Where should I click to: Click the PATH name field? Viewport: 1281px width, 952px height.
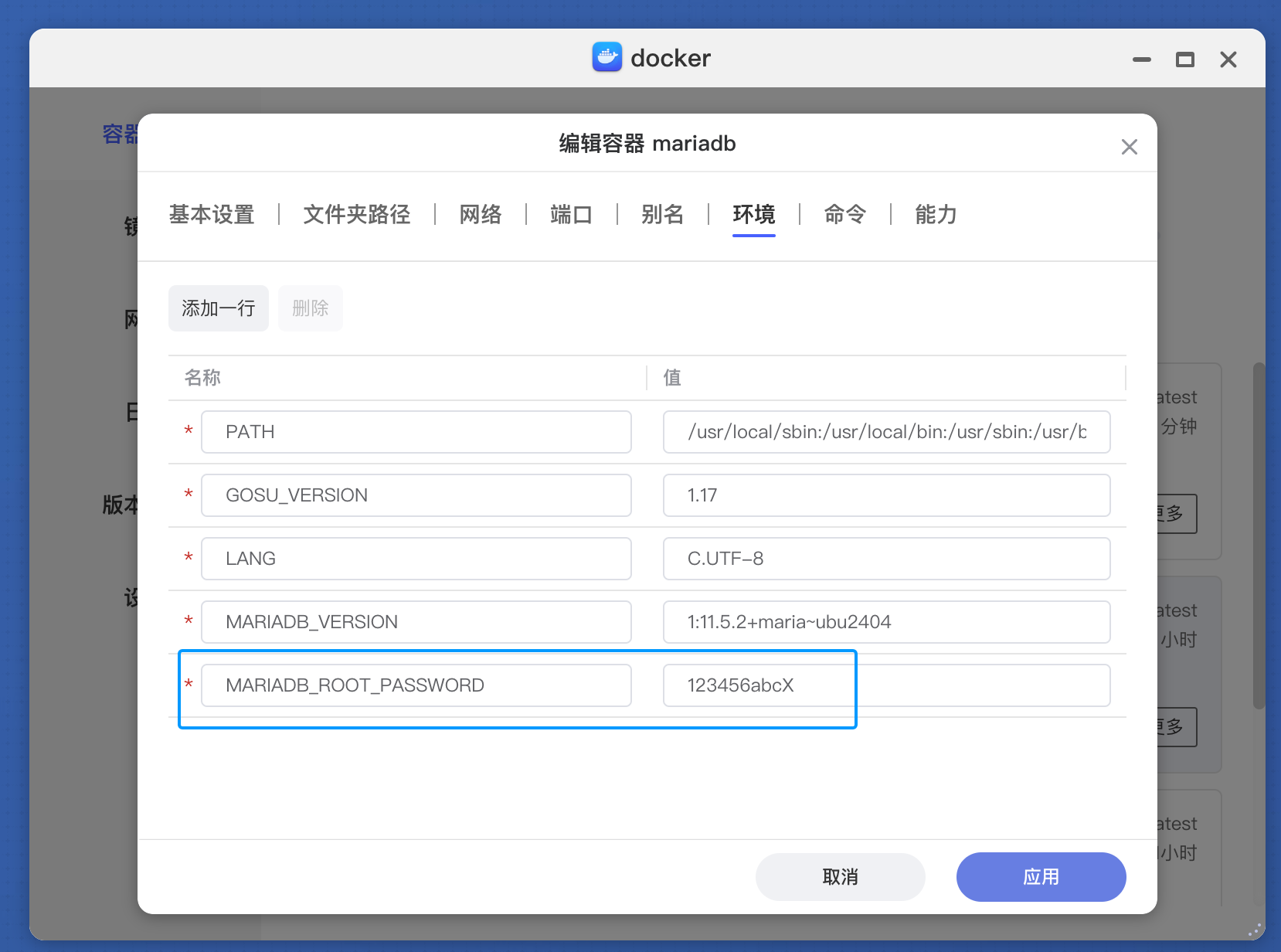pos(416,432)
